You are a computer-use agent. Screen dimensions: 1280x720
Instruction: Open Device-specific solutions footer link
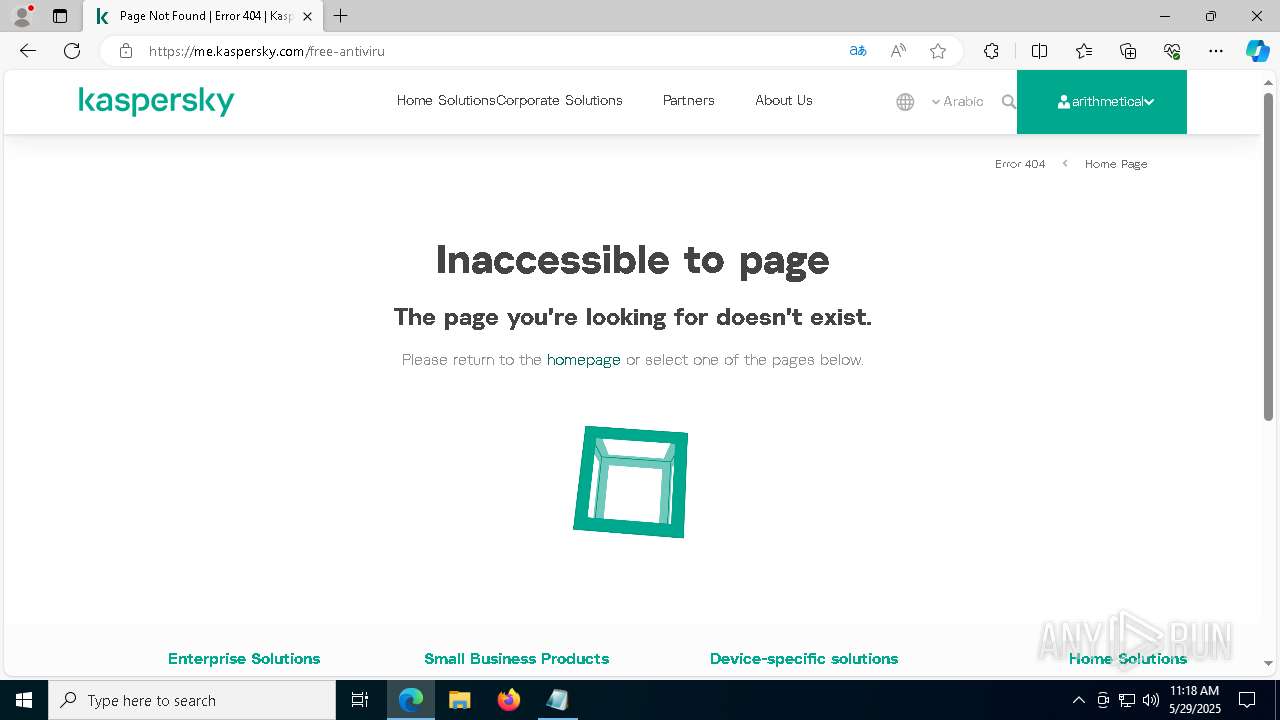click(x=804, y=658)
